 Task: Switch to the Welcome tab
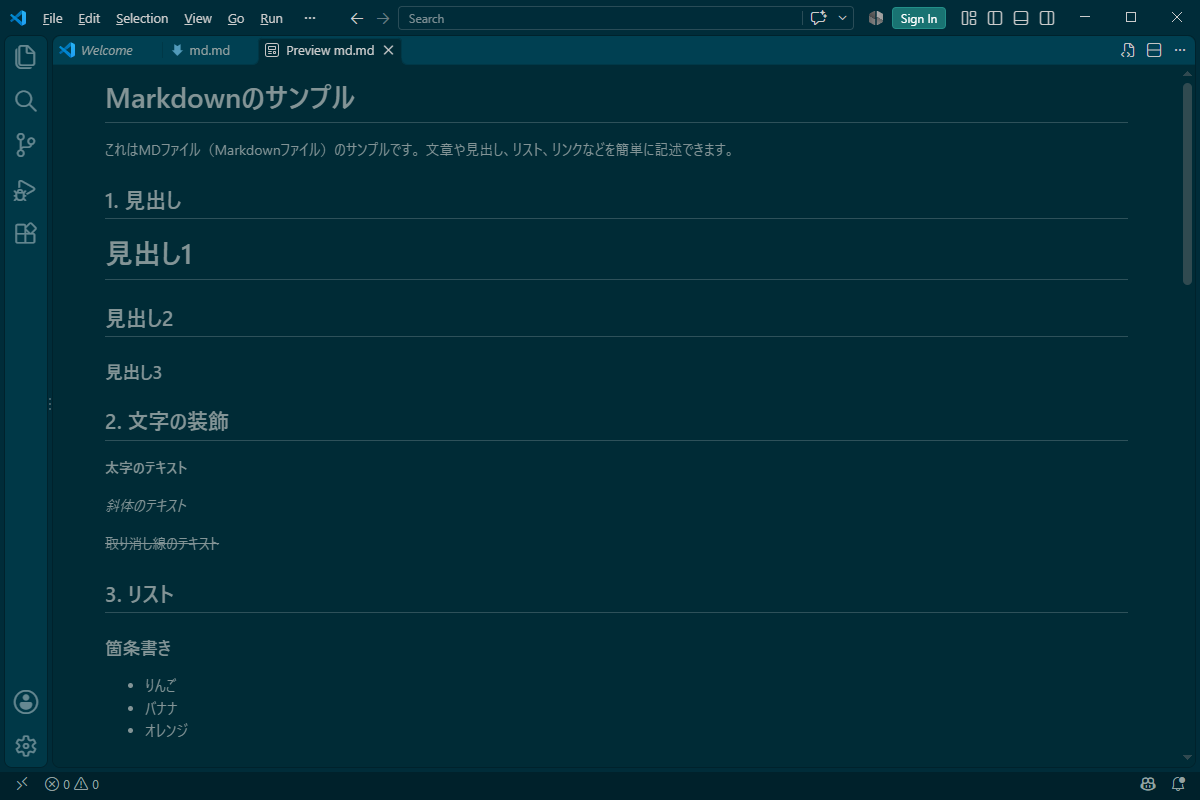pos(106,50)
